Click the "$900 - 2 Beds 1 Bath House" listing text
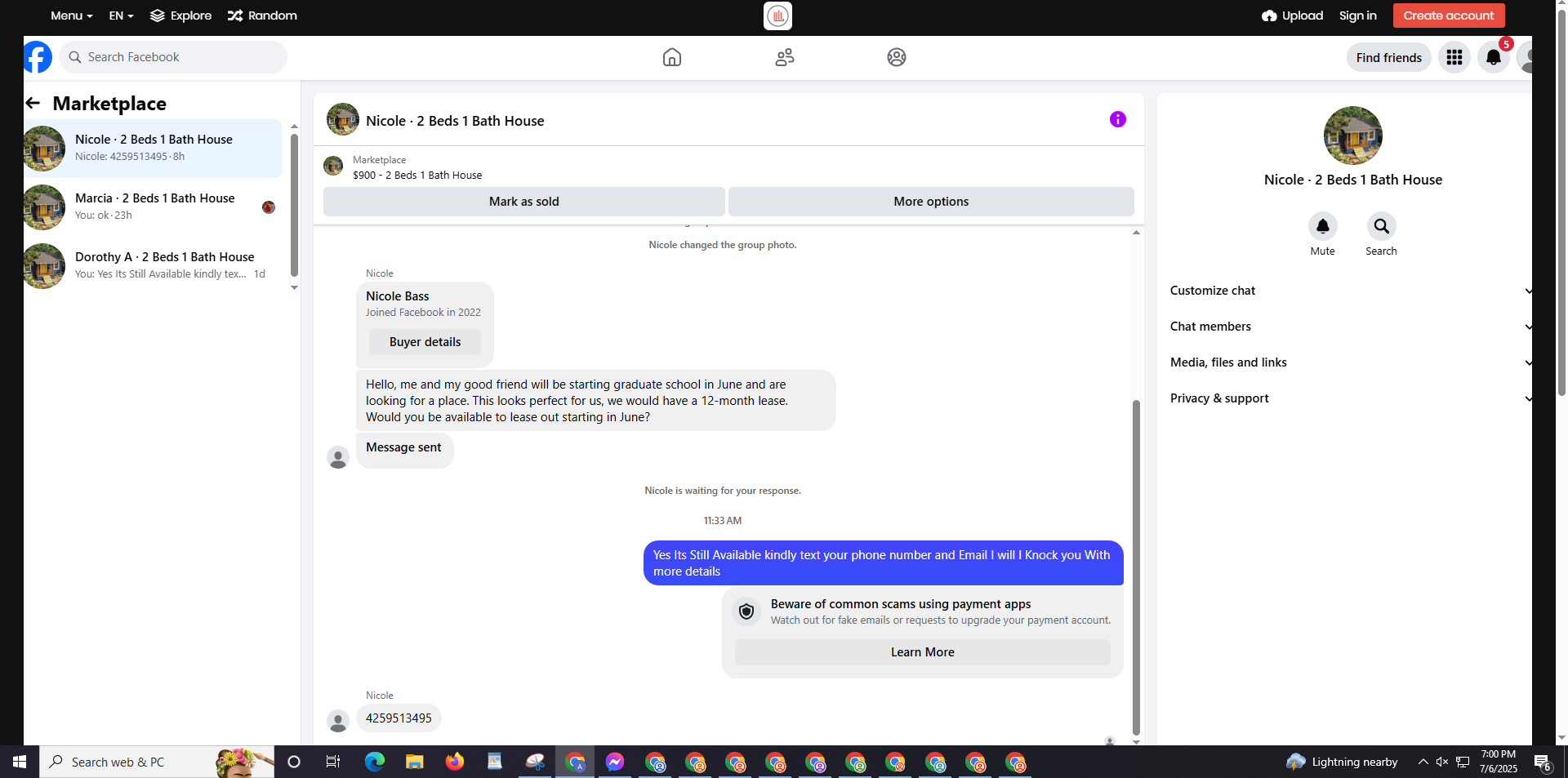This screenshot has width=1568, height=778. tap(417, 176)
